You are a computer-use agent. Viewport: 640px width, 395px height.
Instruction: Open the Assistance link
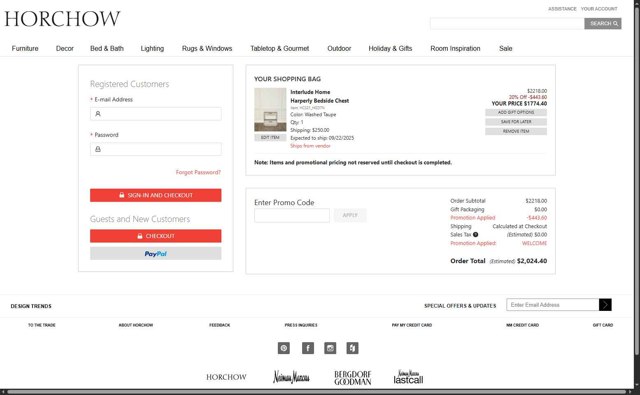(x=562, y=9)
